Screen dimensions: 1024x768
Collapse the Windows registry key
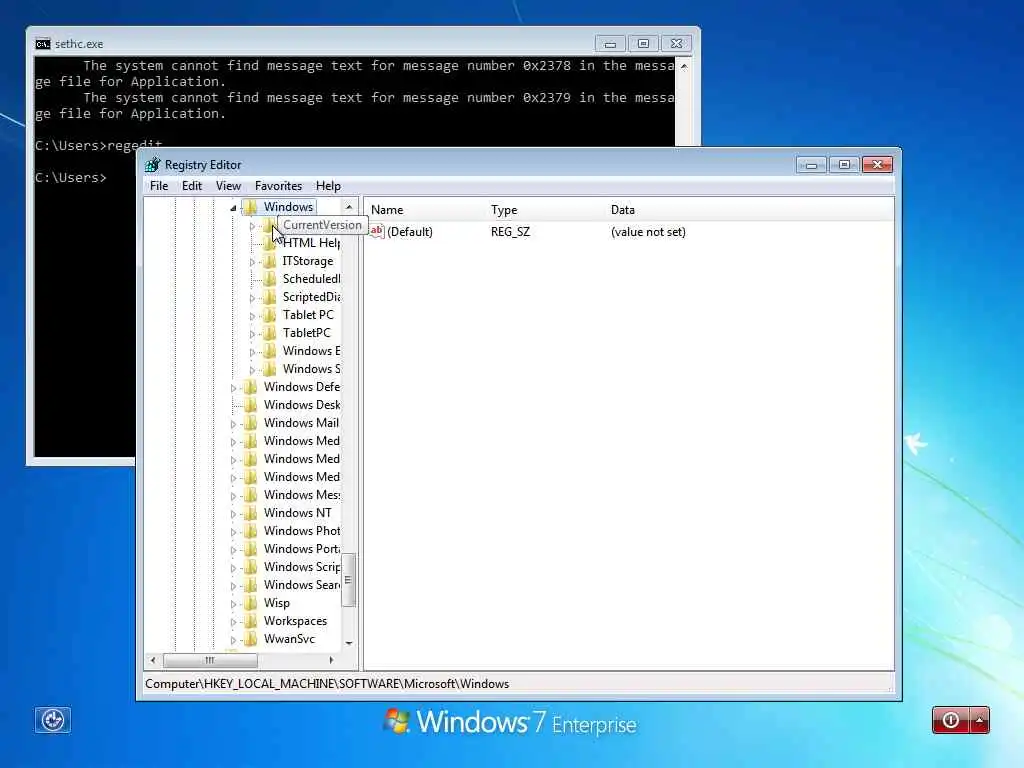coord(233,208)
